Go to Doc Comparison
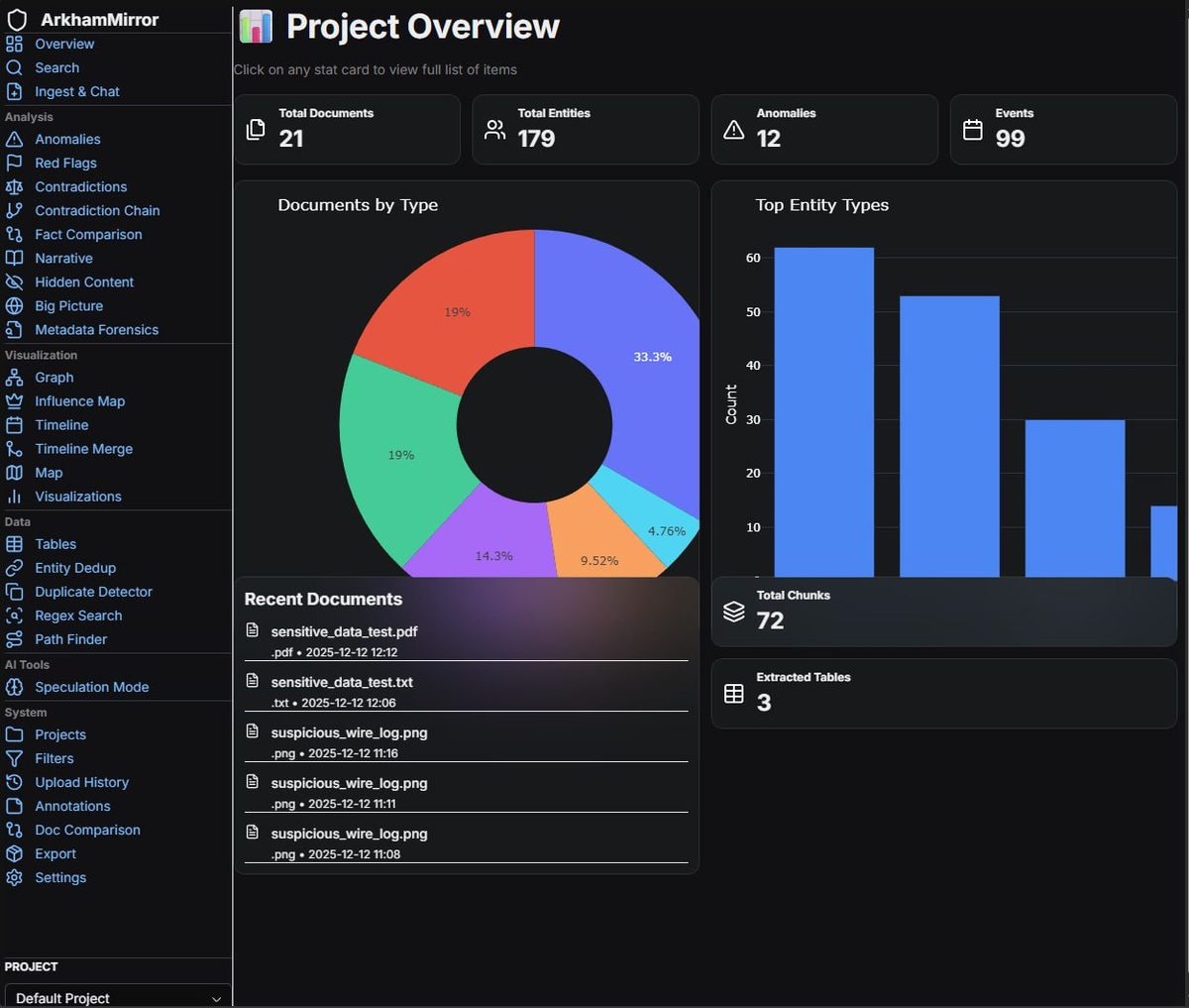1189x1008 pixels. point(87,829)
